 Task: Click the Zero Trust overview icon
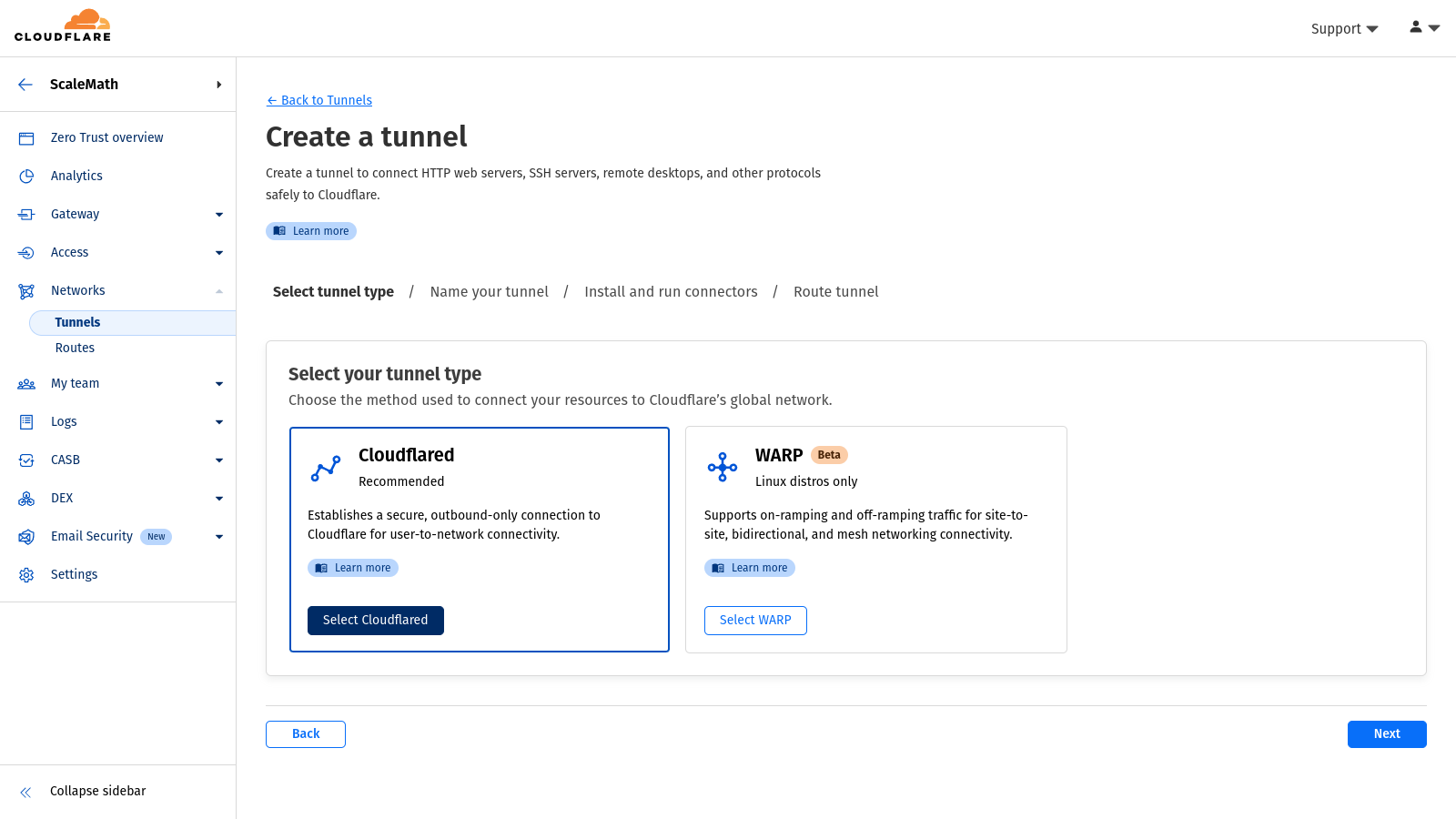[x=26, y=138]
